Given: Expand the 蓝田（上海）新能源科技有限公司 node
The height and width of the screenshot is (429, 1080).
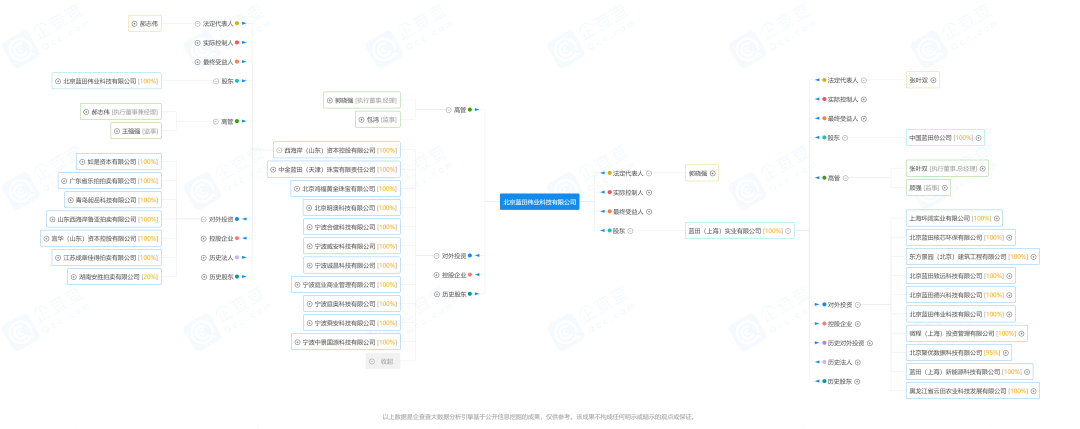Looking at the screenshot, I should [1027, 372].
